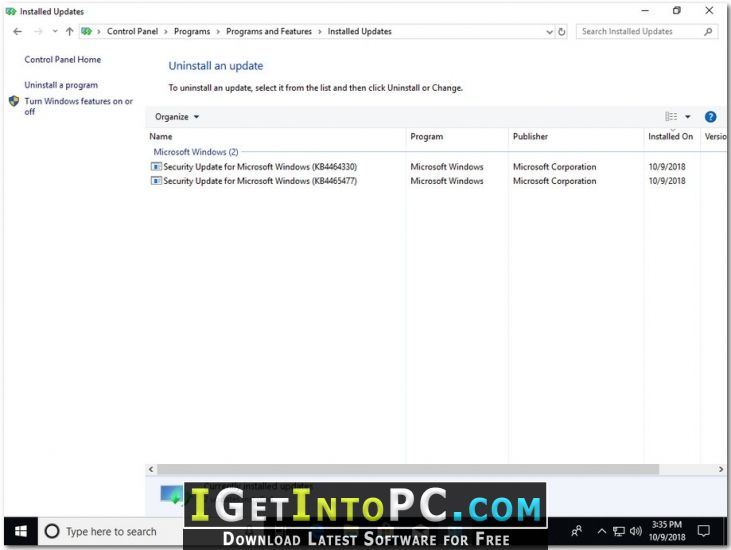Viewport: 731px width, 550px height.
Task: Click horizontal scrollbar right arrow
Action: click(x=721, y=469)
